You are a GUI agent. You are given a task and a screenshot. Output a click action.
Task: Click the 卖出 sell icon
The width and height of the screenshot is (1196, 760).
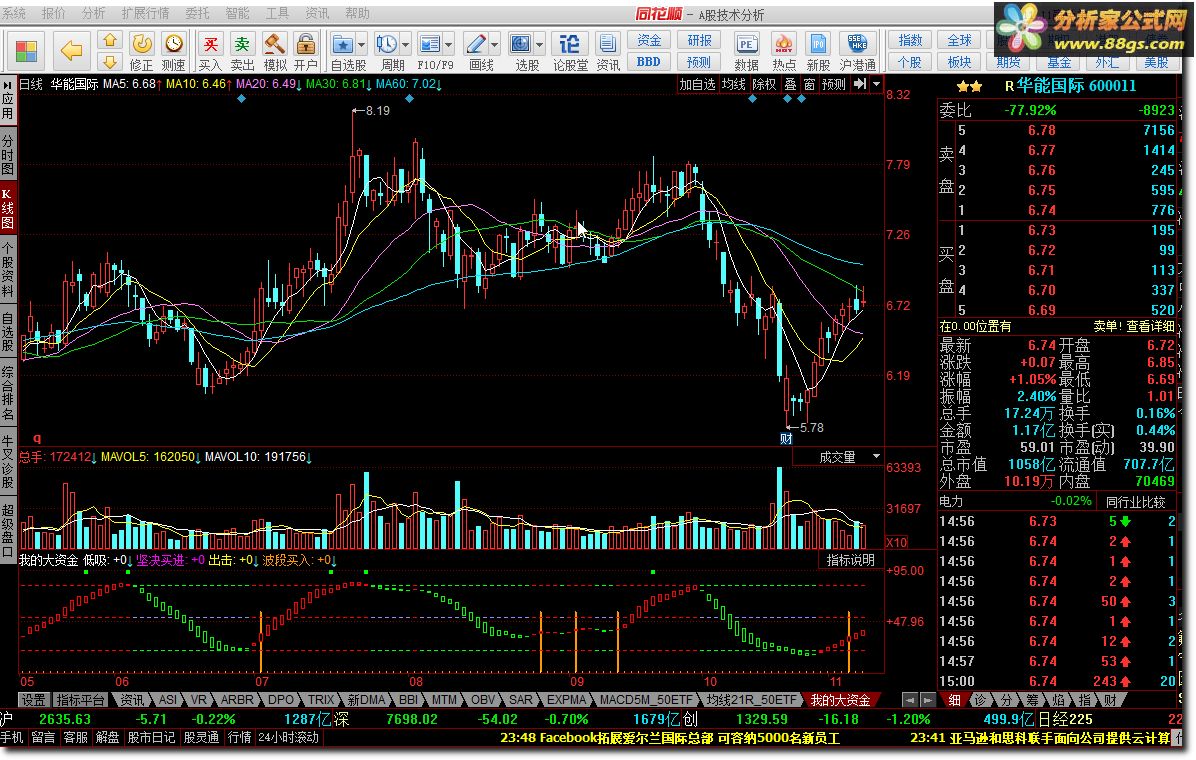(243, 51)
